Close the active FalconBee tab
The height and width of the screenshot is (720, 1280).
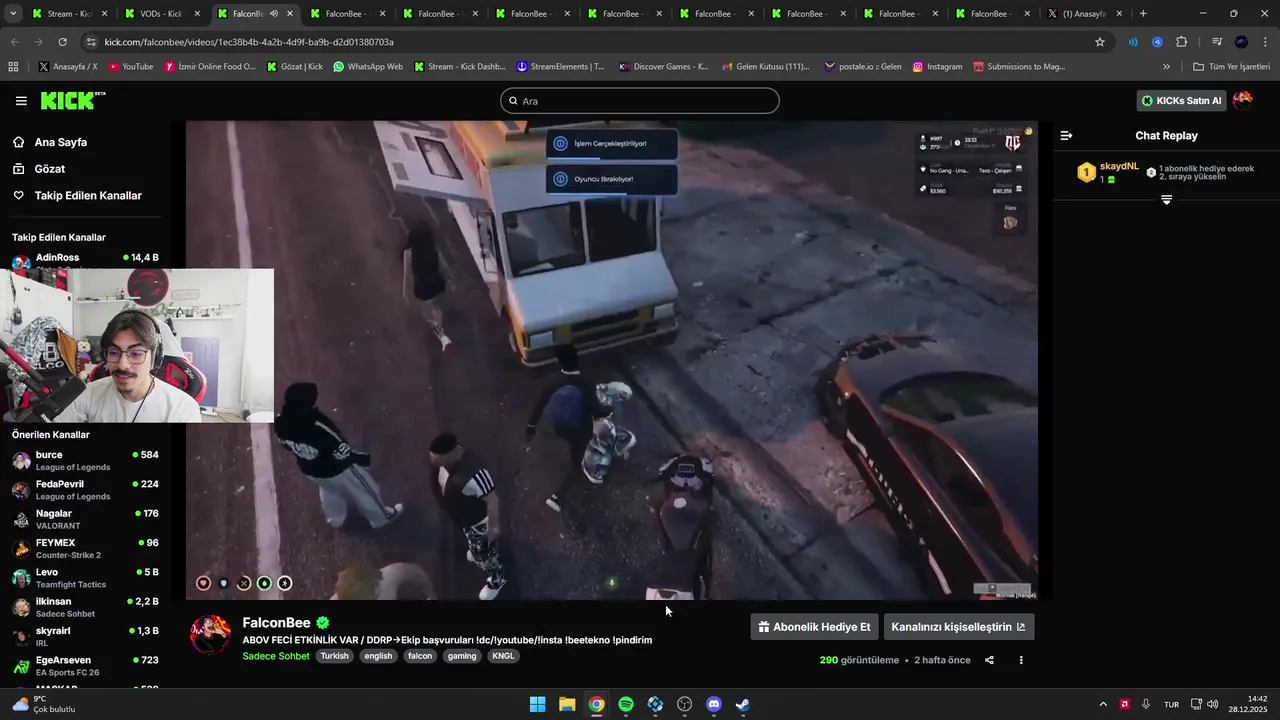[x=290, y=14]
